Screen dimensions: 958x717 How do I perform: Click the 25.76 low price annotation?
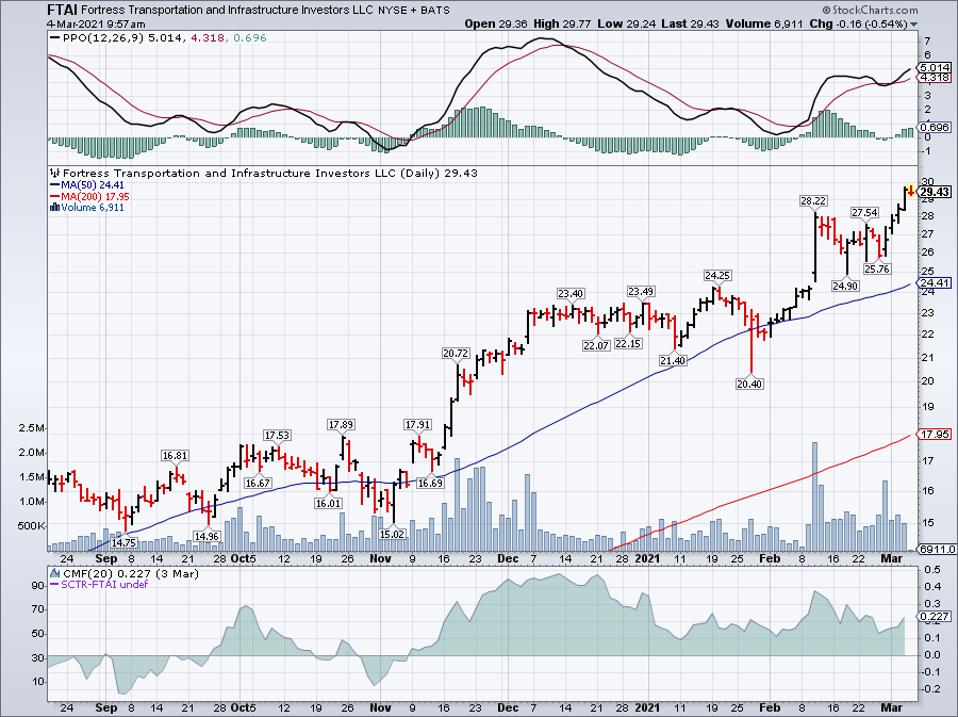pyautogui.click(x=877, y=268)
